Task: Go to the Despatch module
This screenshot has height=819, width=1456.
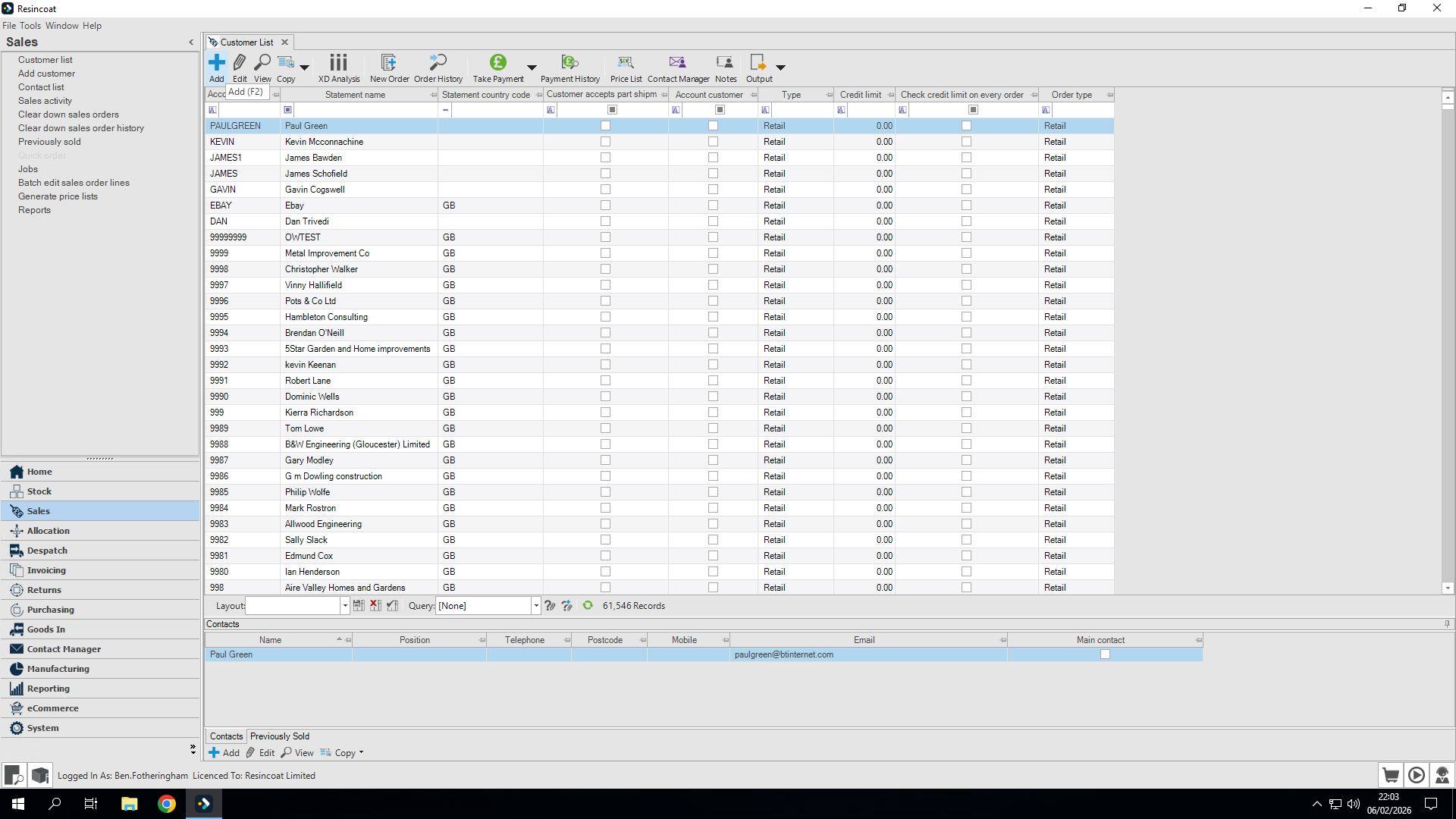Action: [47, 551]
